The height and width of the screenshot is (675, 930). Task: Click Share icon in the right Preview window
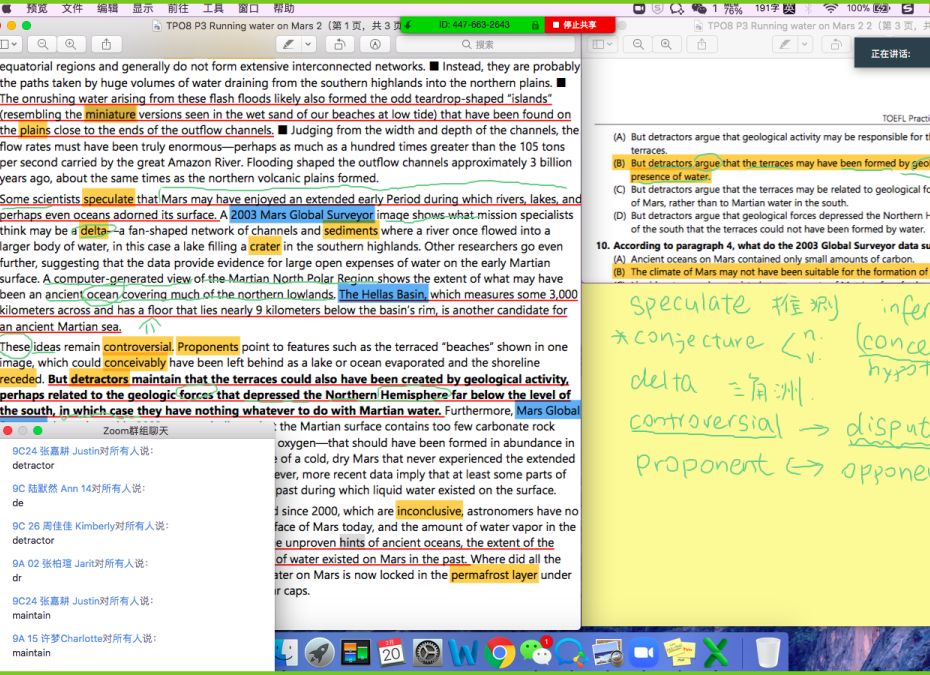tap(702, 44)
